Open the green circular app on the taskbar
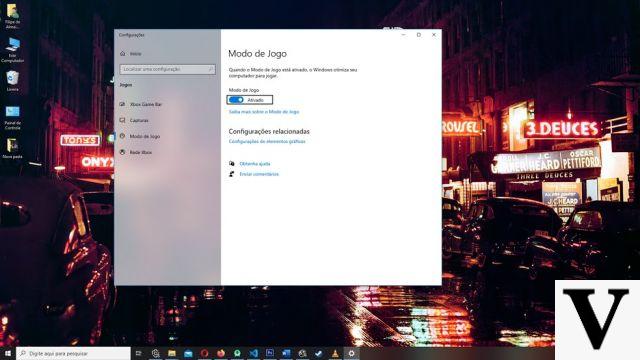The image size is (640, 360). [237, 353]
